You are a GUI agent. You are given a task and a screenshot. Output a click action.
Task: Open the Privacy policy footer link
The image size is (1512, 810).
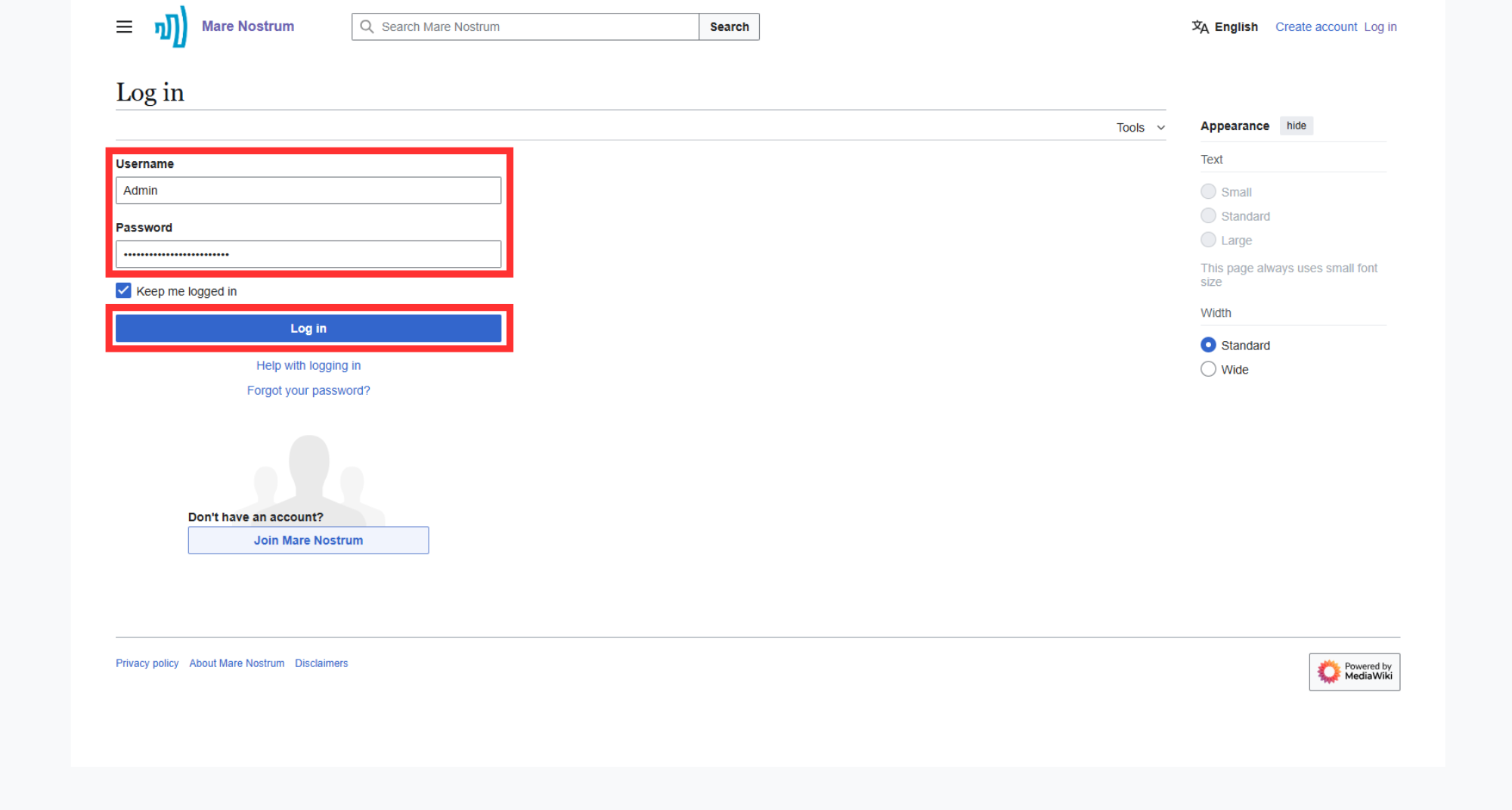point(147,663)
